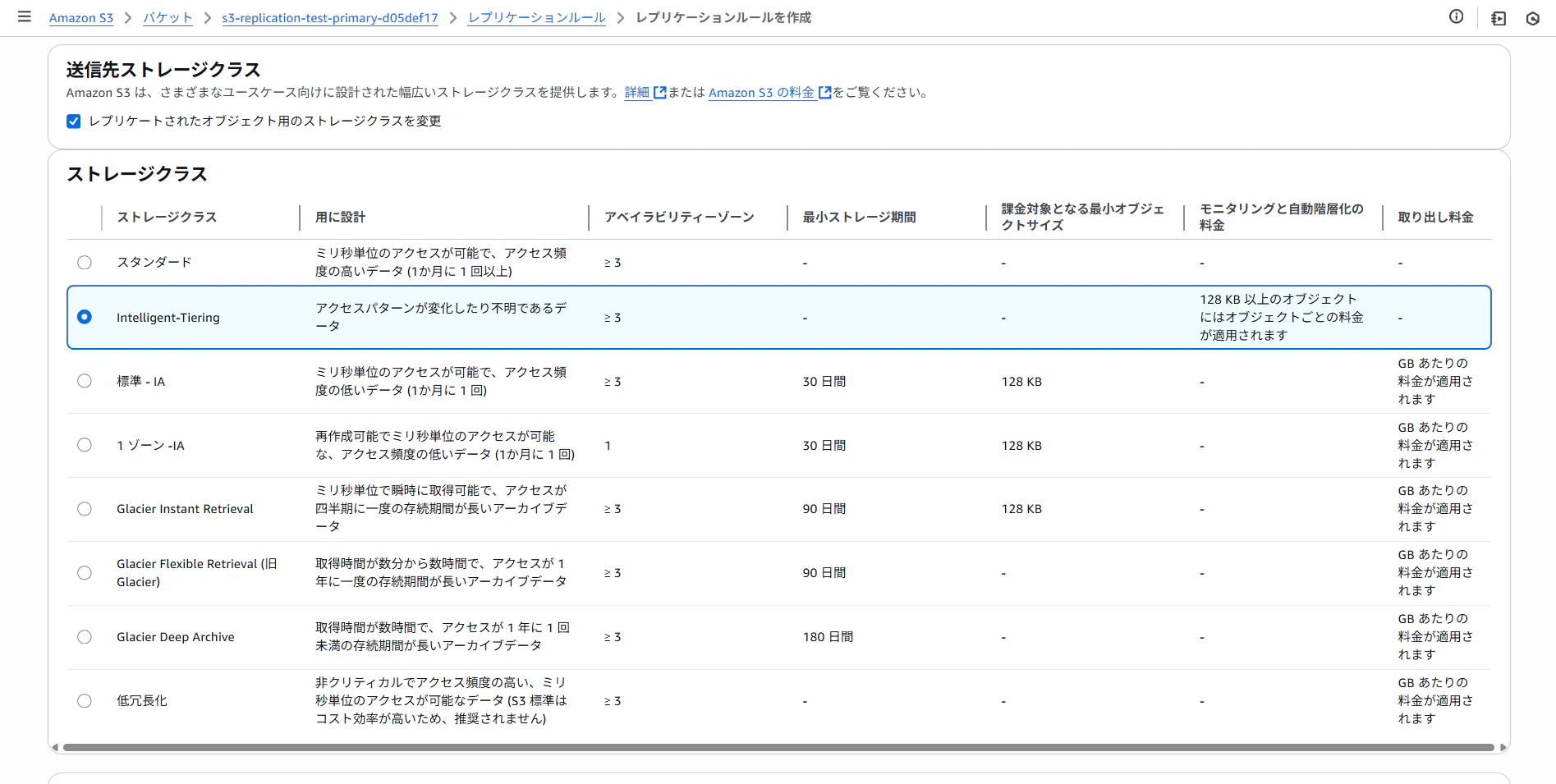Select the 1 ゾーン -IA storage class
Viewport: 1556px width, 784px height.
84,445
